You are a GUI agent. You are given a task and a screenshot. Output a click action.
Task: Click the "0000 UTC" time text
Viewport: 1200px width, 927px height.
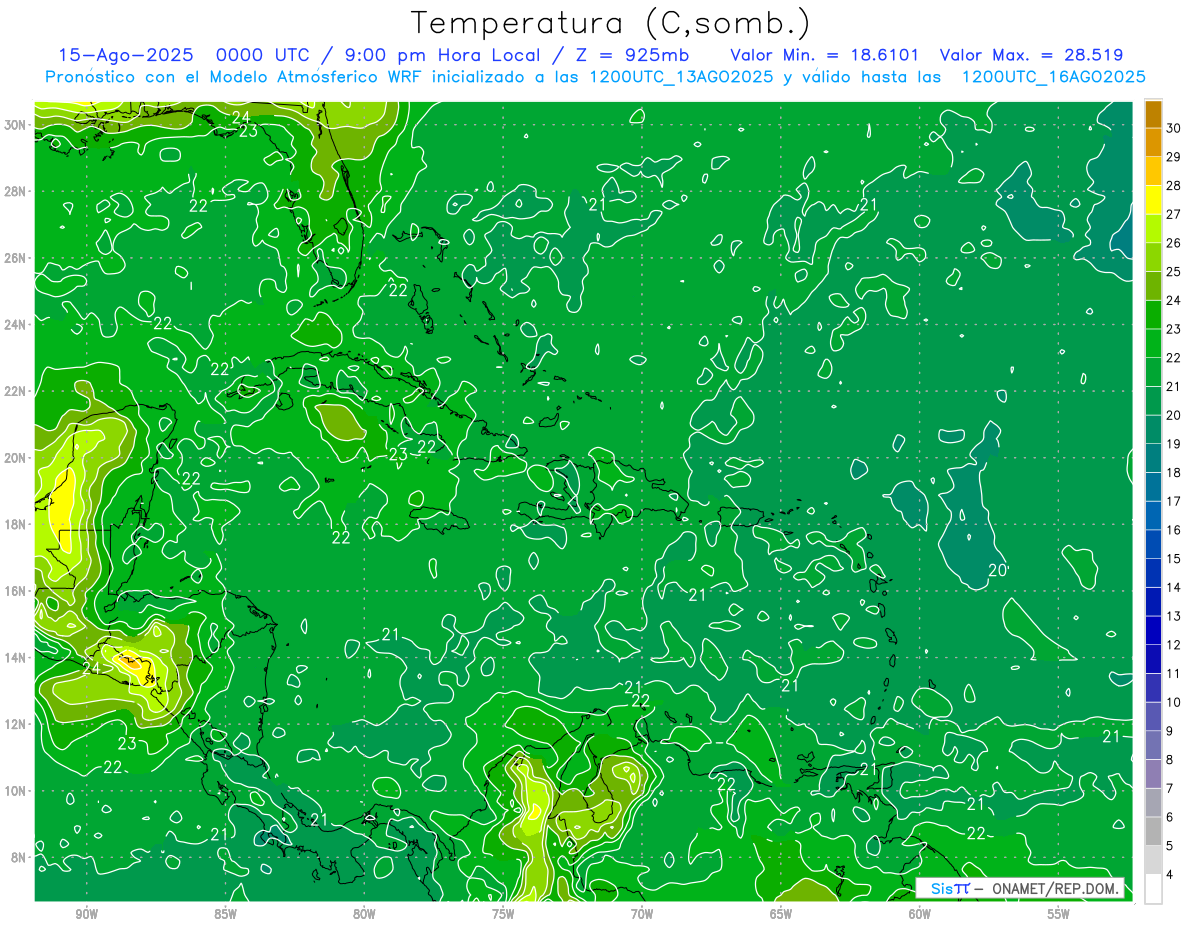coord(261,55)
